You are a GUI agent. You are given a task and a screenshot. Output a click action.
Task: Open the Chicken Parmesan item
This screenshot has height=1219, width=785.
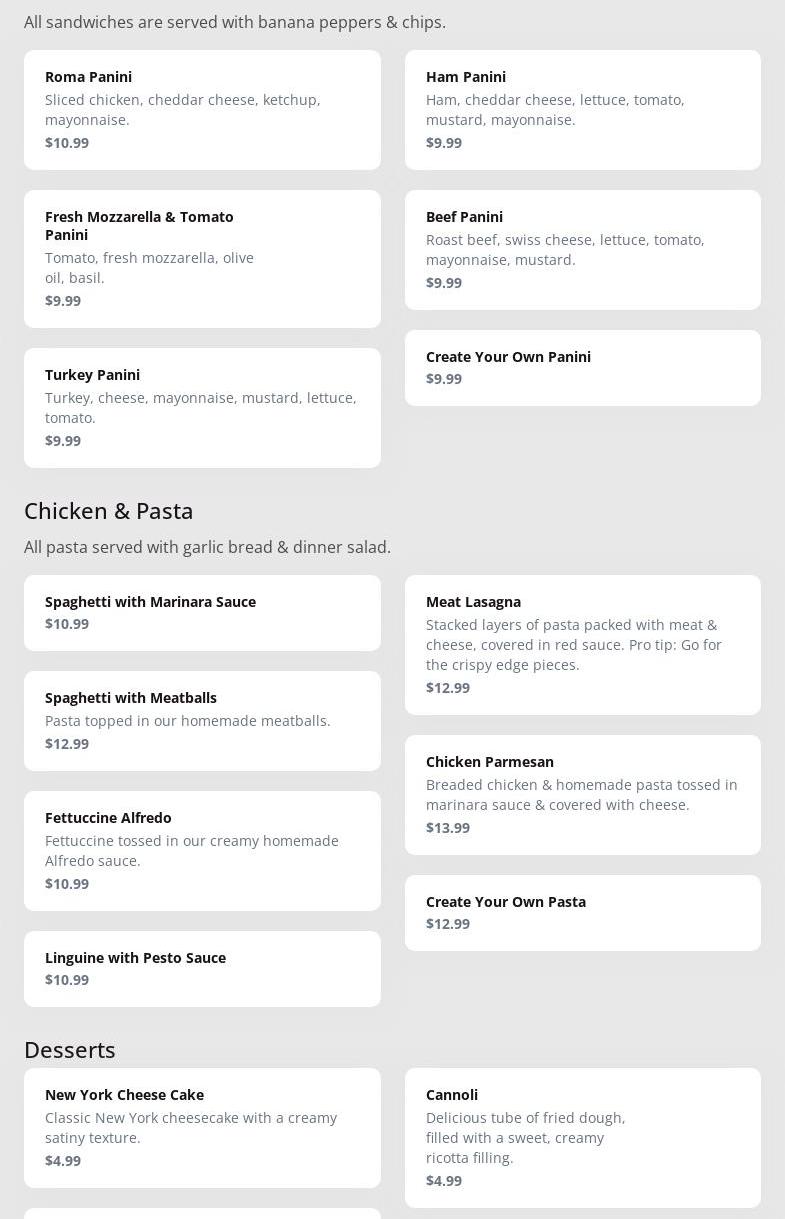[x=582, y=794]
